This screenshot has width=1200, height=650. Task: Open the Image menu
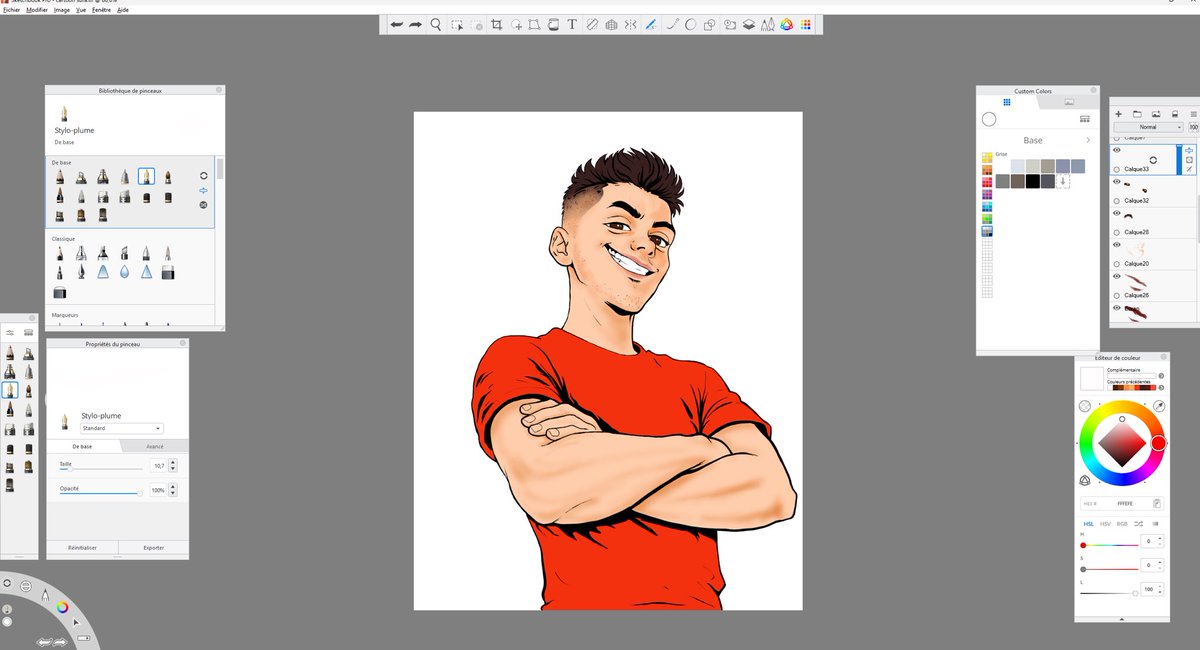(61, 9)
